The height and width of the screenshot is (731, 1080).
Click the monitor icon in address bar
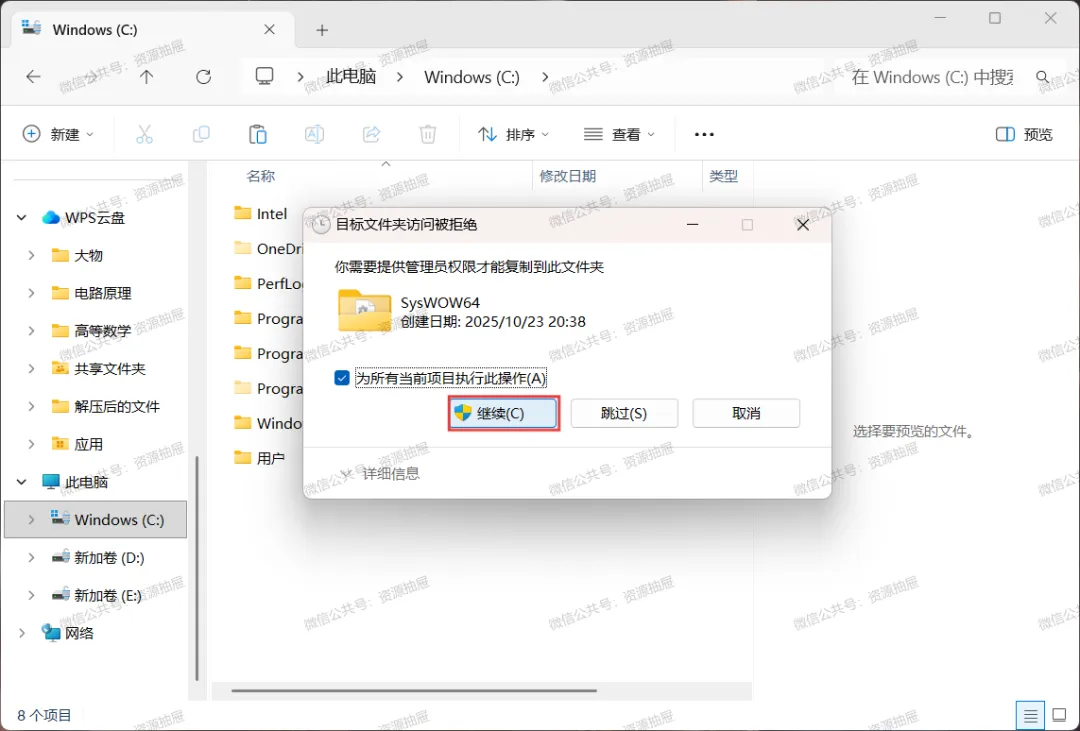point(264,76)
